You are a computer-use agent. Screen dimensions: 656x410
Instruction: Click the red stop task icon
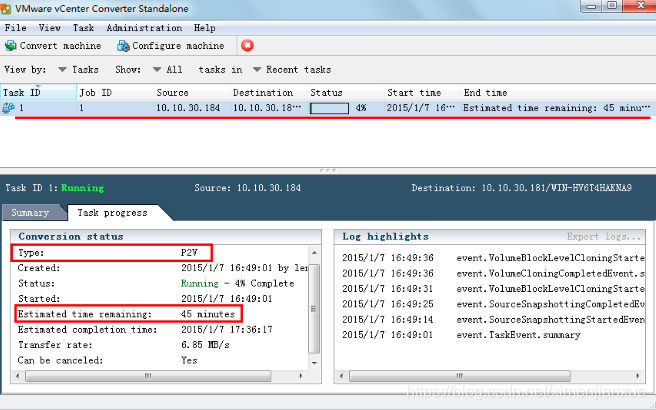pyautogui.click(x=247, y=45)
